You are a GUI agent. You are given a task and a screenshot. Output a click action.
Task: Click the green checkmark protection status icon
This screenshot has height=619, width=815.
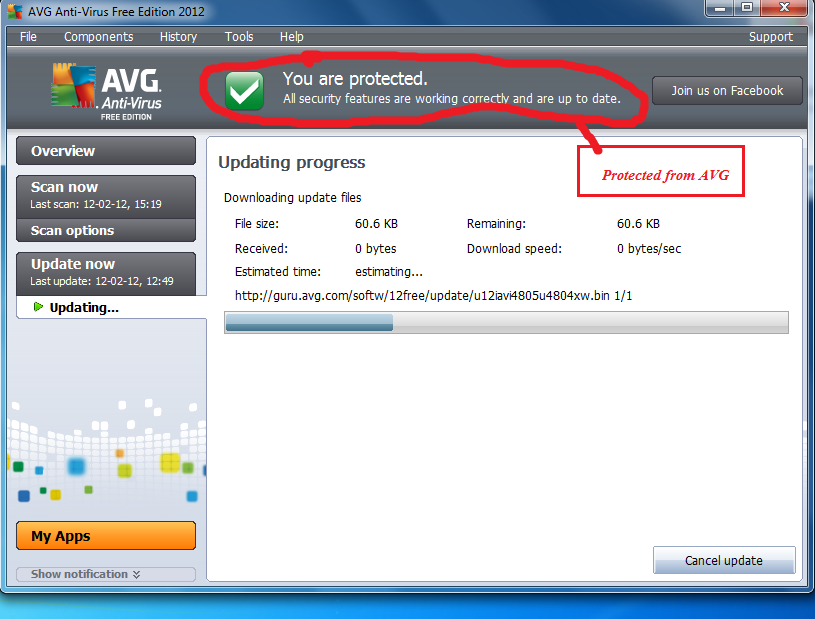(244, 91)
